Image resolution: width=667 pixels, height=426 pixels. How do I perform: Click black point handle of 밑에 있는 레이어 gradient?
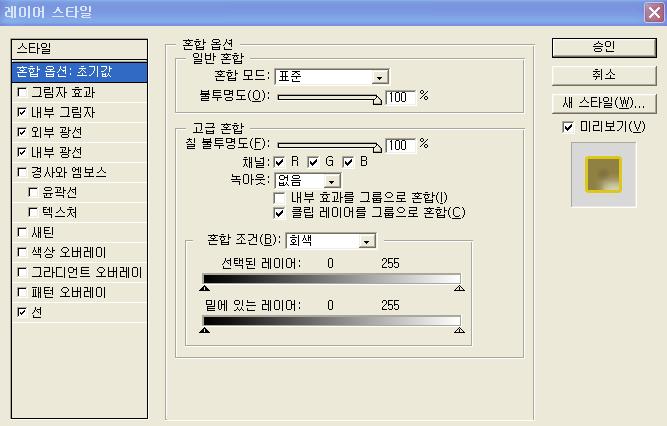(x=205, y=329)
